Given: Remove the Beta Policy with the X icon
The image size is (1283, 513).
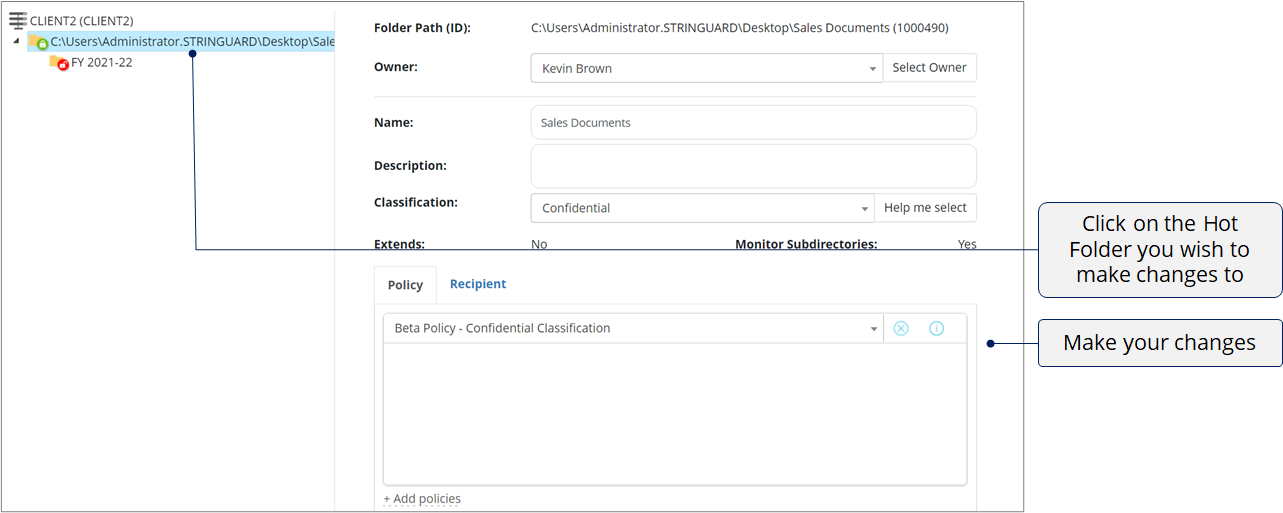Looking at the screenshot, I should (x=901, y=328).
